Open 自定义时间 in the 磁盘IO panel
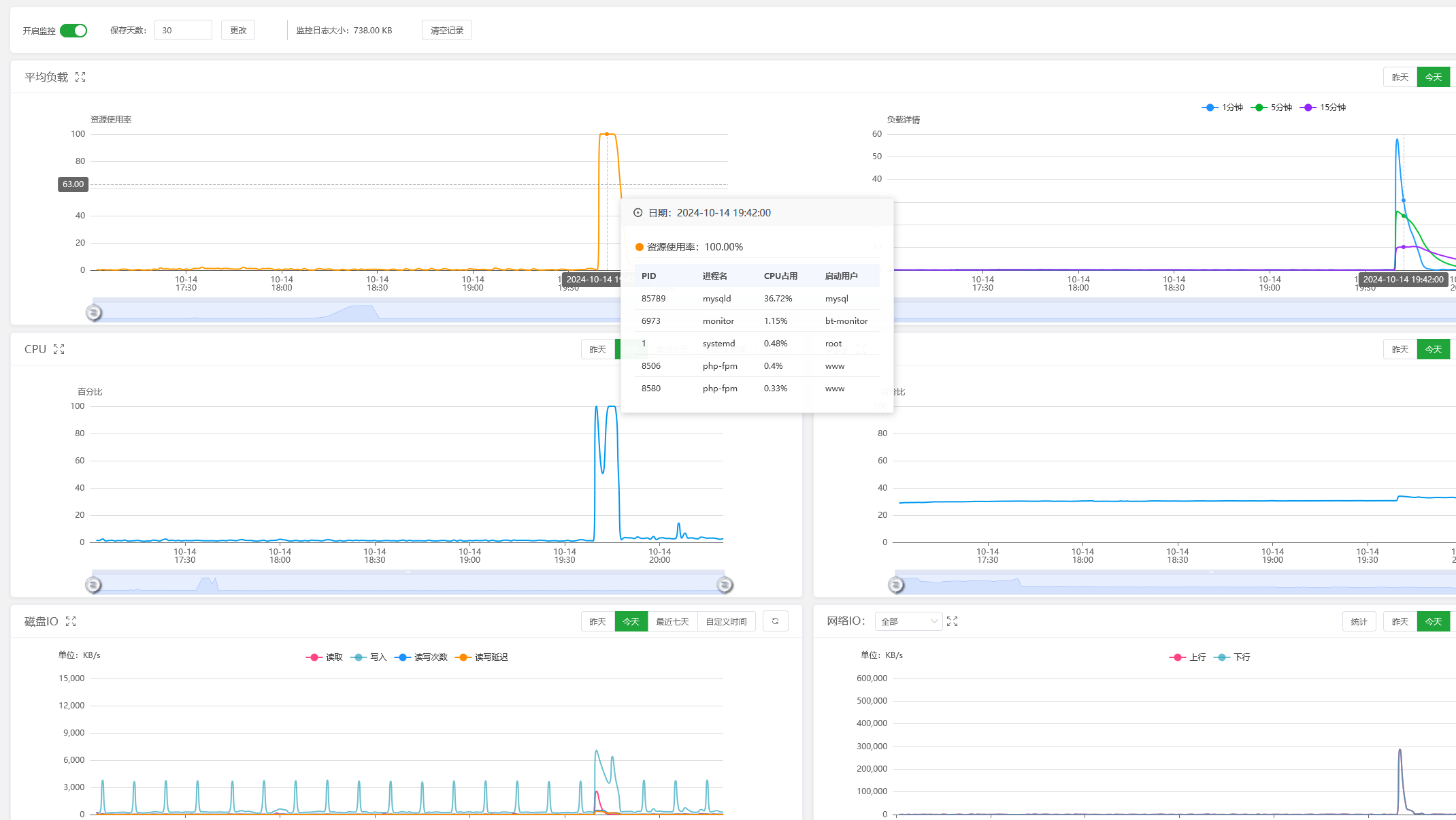This screenshot has height=820, width=1456. coord(726,621)
